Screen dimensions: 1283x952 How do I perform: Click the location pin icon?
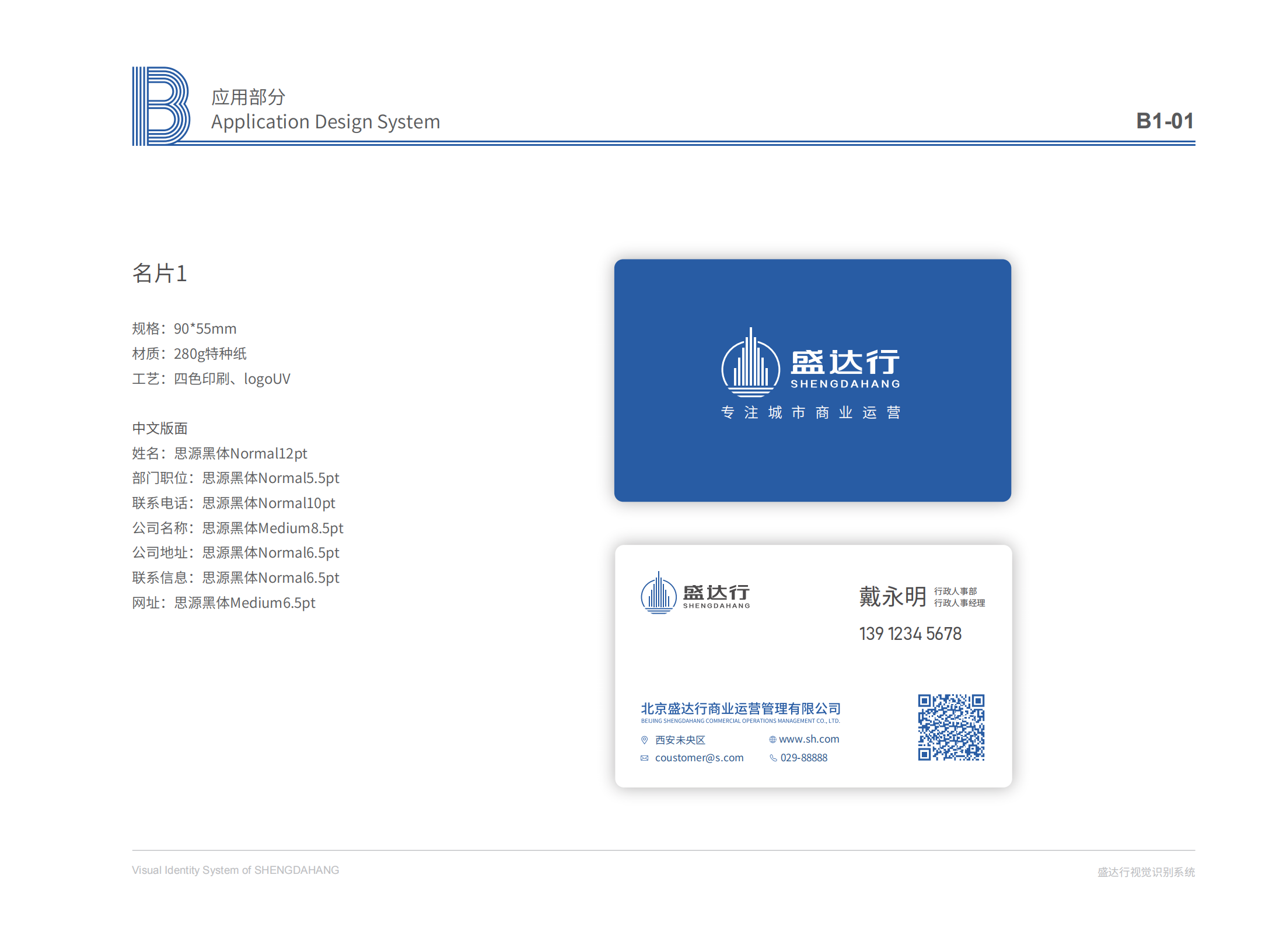click(x=644, y=740)
